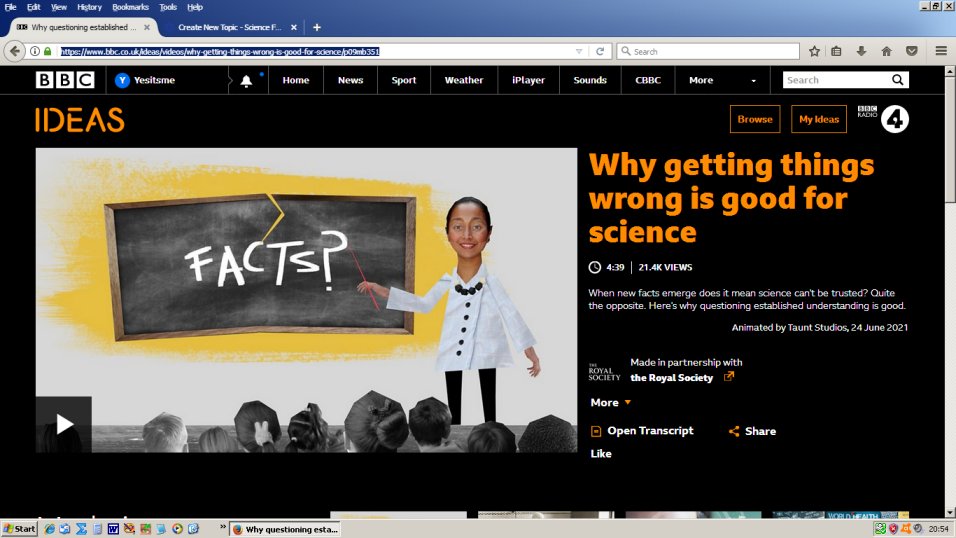
Task: Click the Browse button
Action: 755,119
